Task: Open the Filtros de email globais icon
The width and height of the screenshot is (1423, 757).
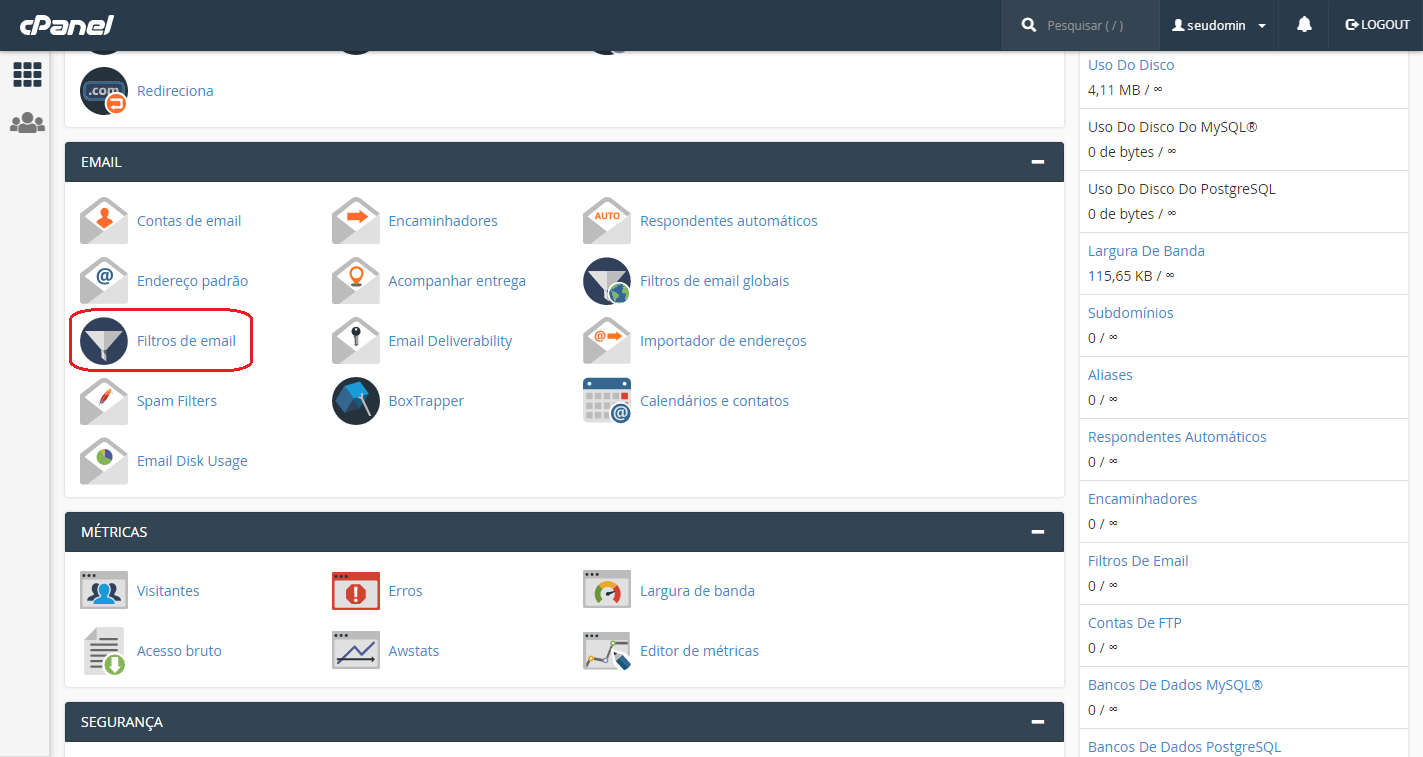Action: (x=607, y=281)
